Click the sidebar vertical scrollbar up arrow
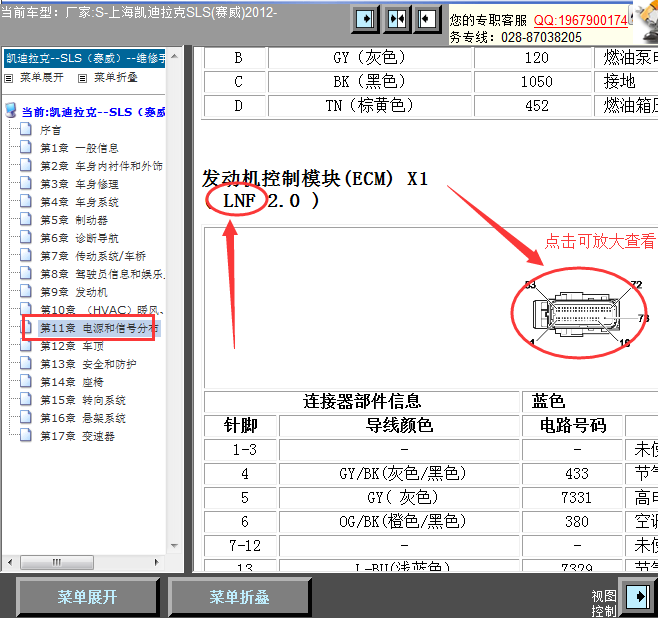The width and height of the screenshot is (658, 618). pyautogui.click(x=175, y=57)
